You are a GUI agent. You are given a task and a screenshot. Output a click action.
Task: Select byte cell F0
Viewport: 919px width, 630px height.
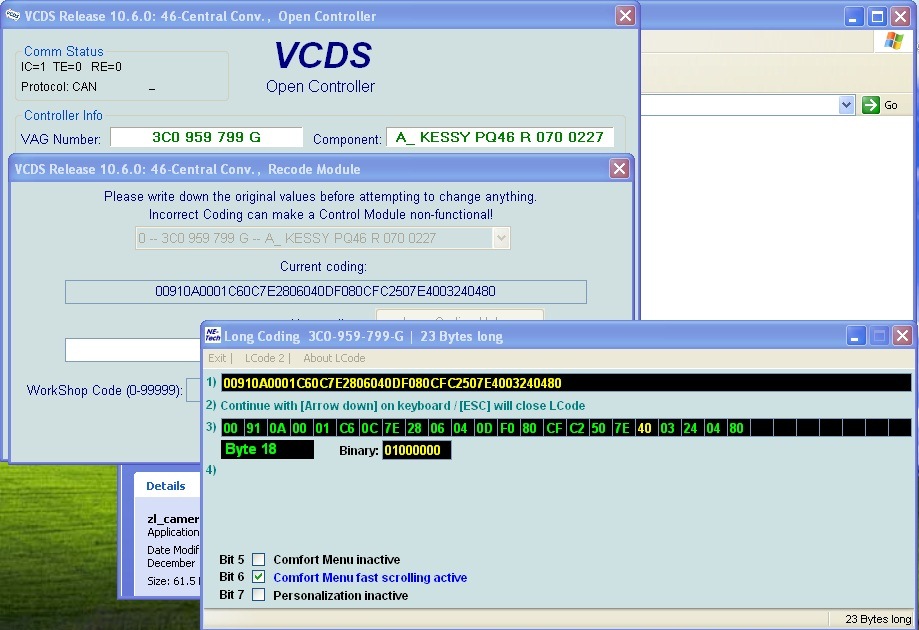pos(507,428)
